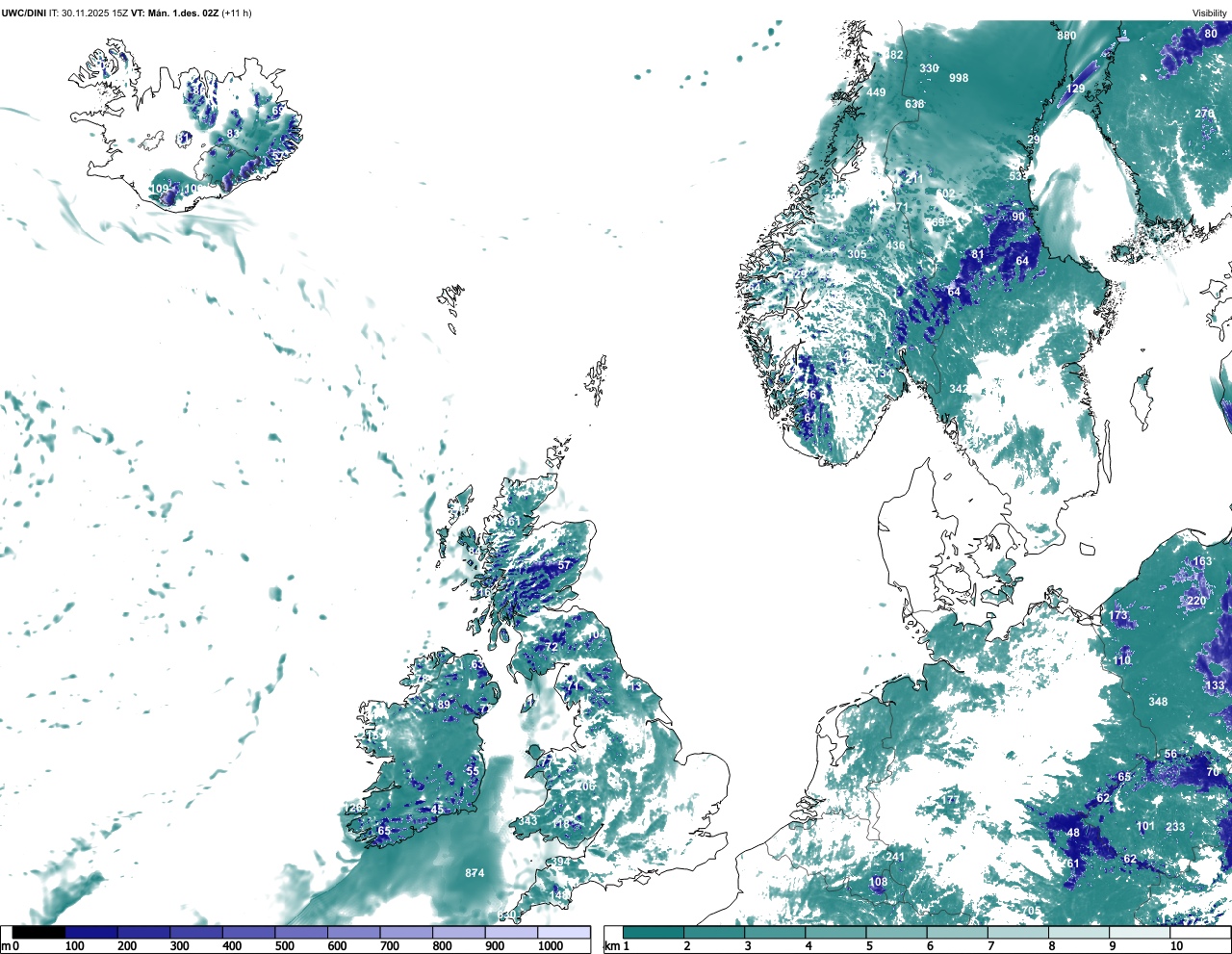1232x954 pixels.
Task: Click the legend swatch between 600 and 700 m
Action: (x=354, y=932)
